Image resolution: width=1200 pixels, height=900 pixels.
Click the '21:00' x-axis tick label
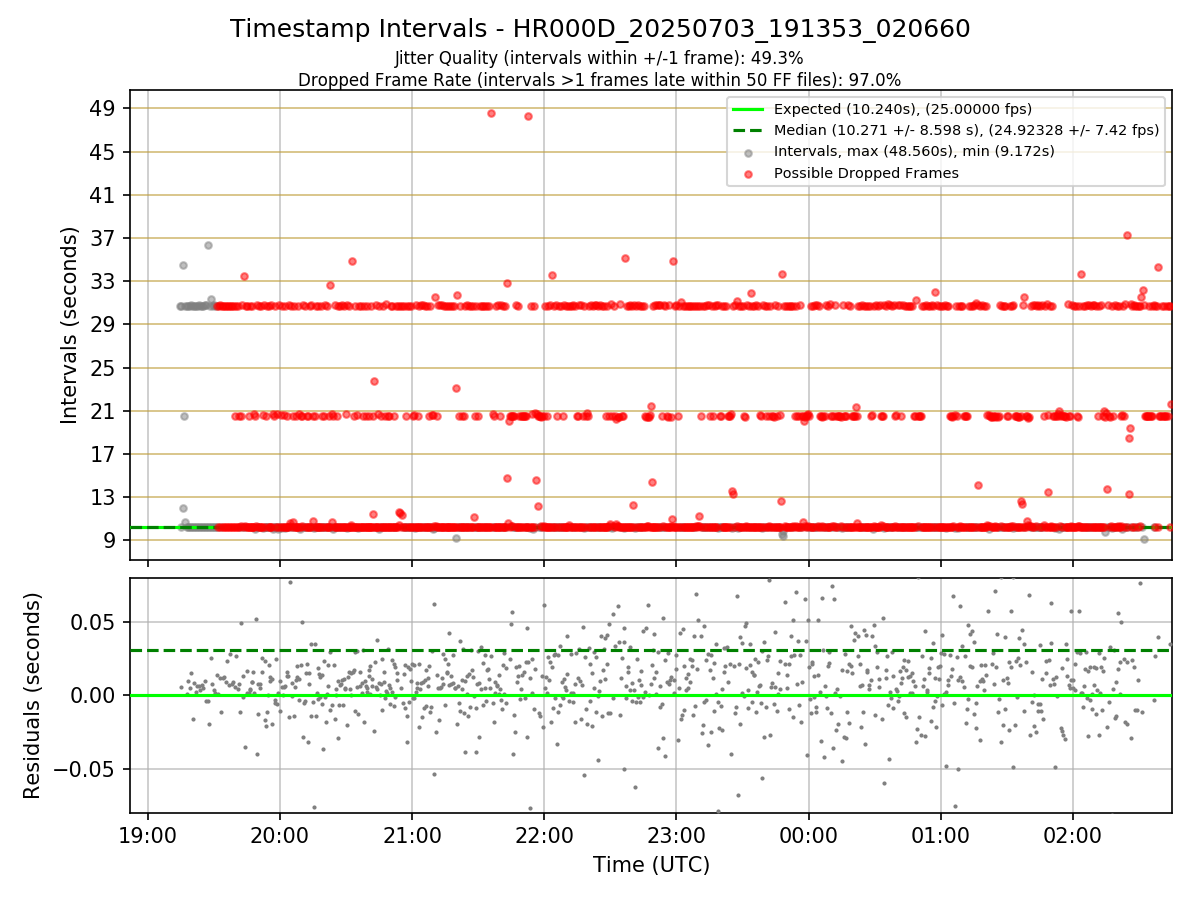412,834
